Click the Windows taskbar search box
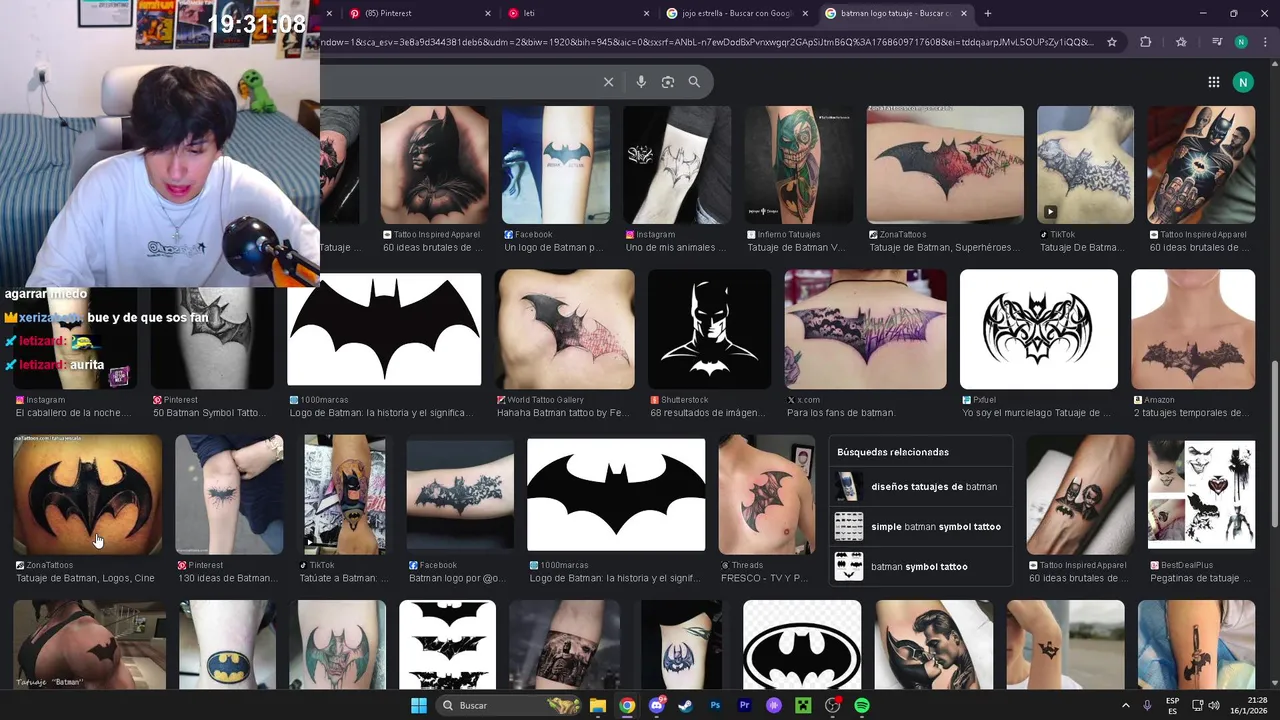This screenshot has height=720, width=1280. click(x=510, y=705)
